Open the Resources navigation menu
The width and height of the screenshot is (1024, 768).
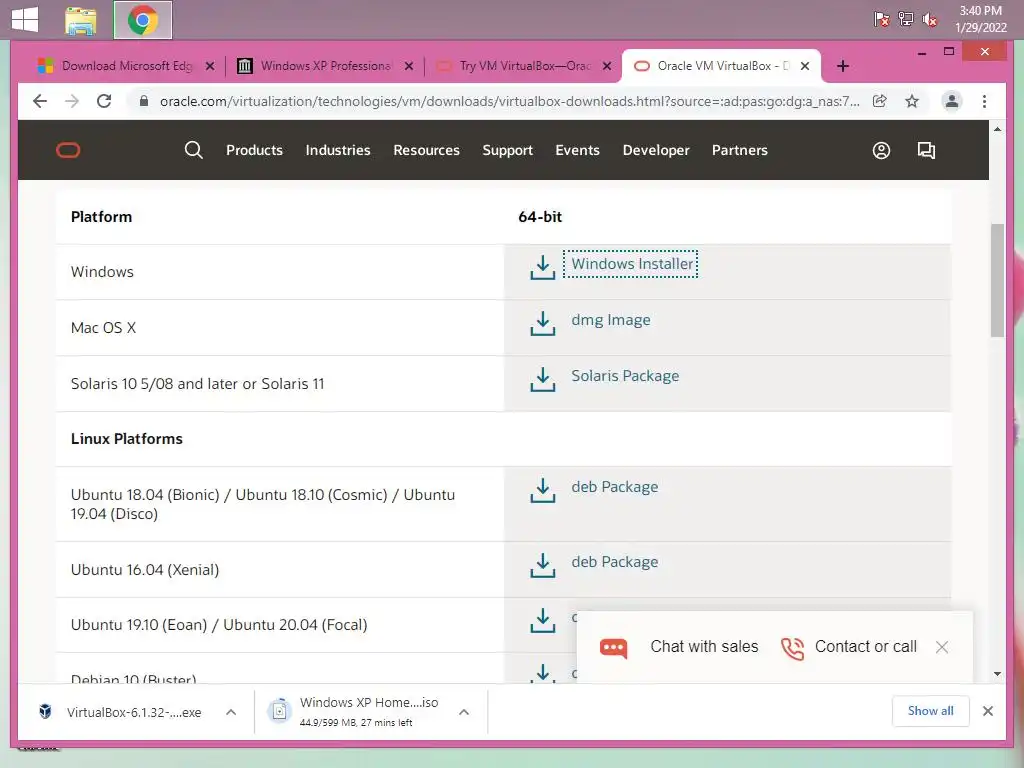coord(426,150)
